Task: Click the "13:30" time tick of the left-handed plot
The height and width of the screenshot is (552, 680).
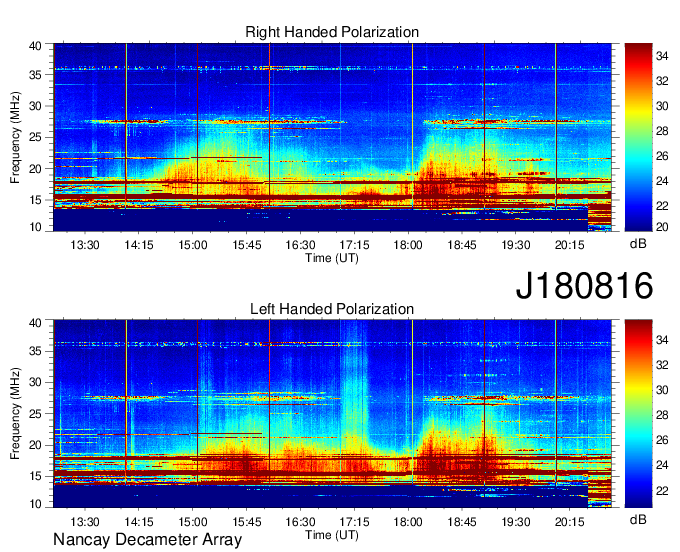Action: point(85,522)
